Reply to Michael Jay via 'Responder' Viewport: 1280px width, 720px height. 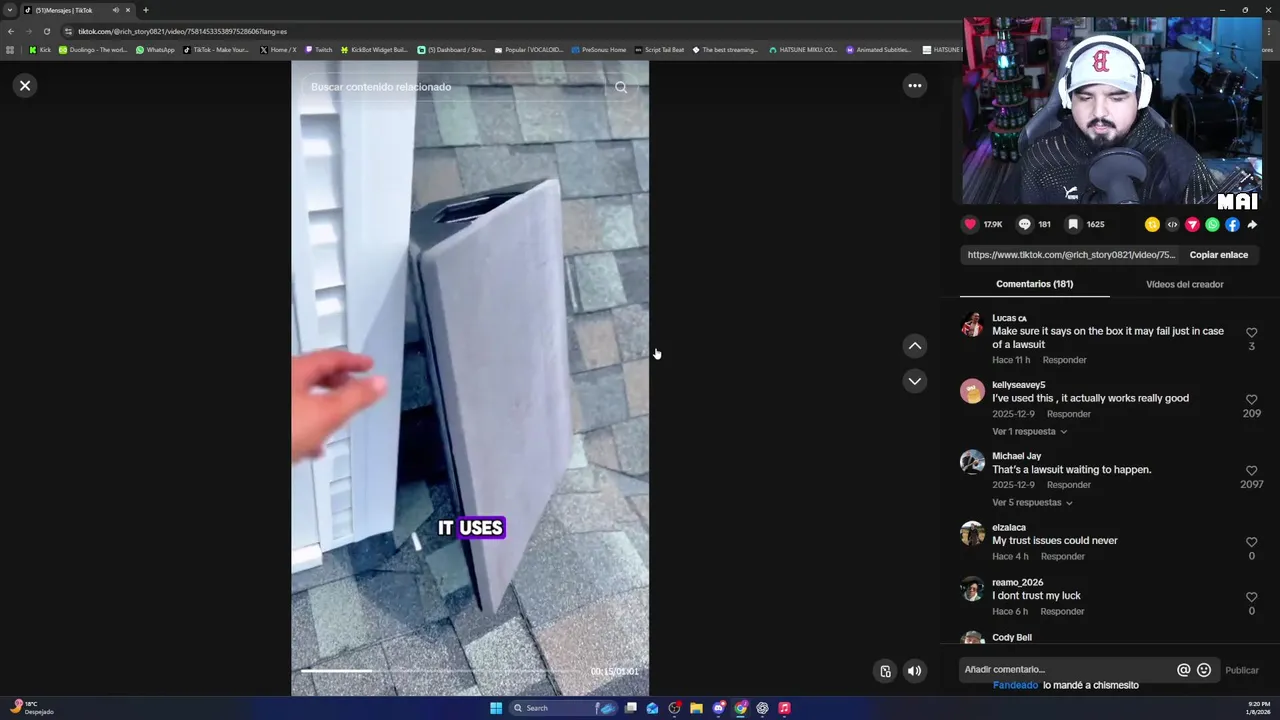pos(1069,485)
